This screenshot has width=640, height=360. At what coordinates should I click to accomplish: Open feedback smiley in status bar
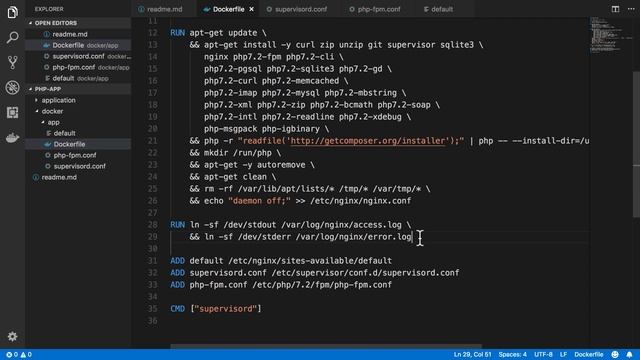point(615,355)
